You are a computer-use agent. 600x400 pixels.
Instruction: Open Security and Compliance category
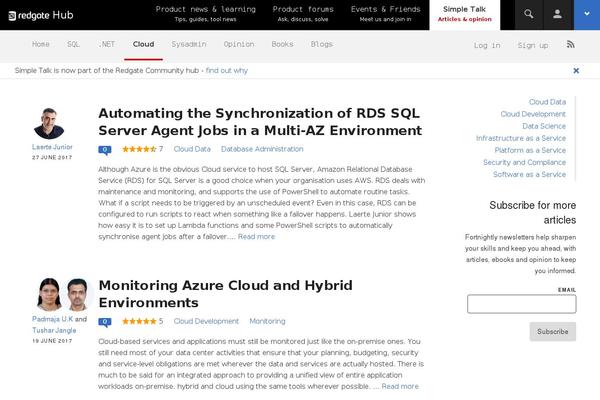(x=524, y=162)
